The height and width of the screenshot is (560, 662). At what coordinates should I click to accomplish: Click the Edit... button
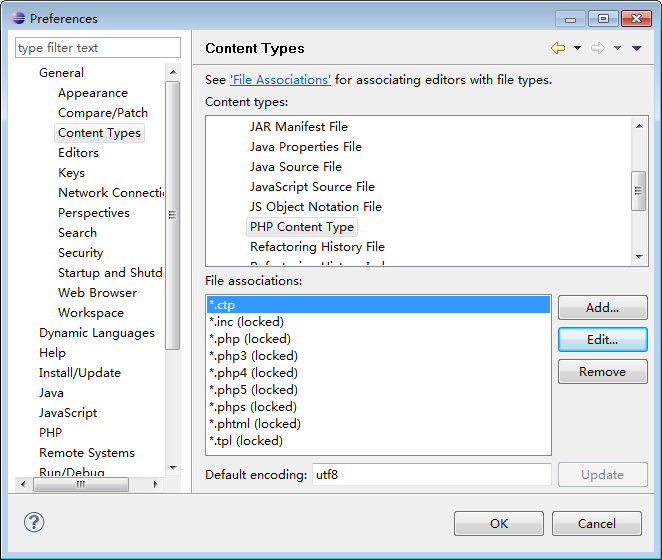coord(602,339)
